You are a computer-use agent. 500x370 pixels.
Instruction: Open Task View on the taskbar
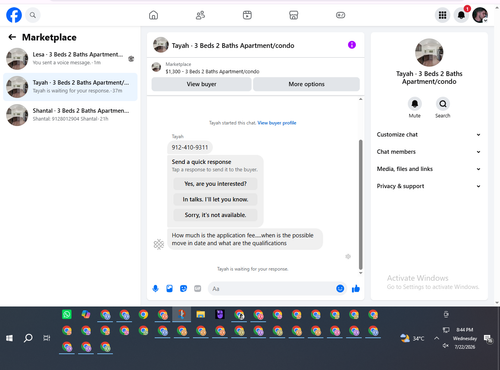coord(47,338)
